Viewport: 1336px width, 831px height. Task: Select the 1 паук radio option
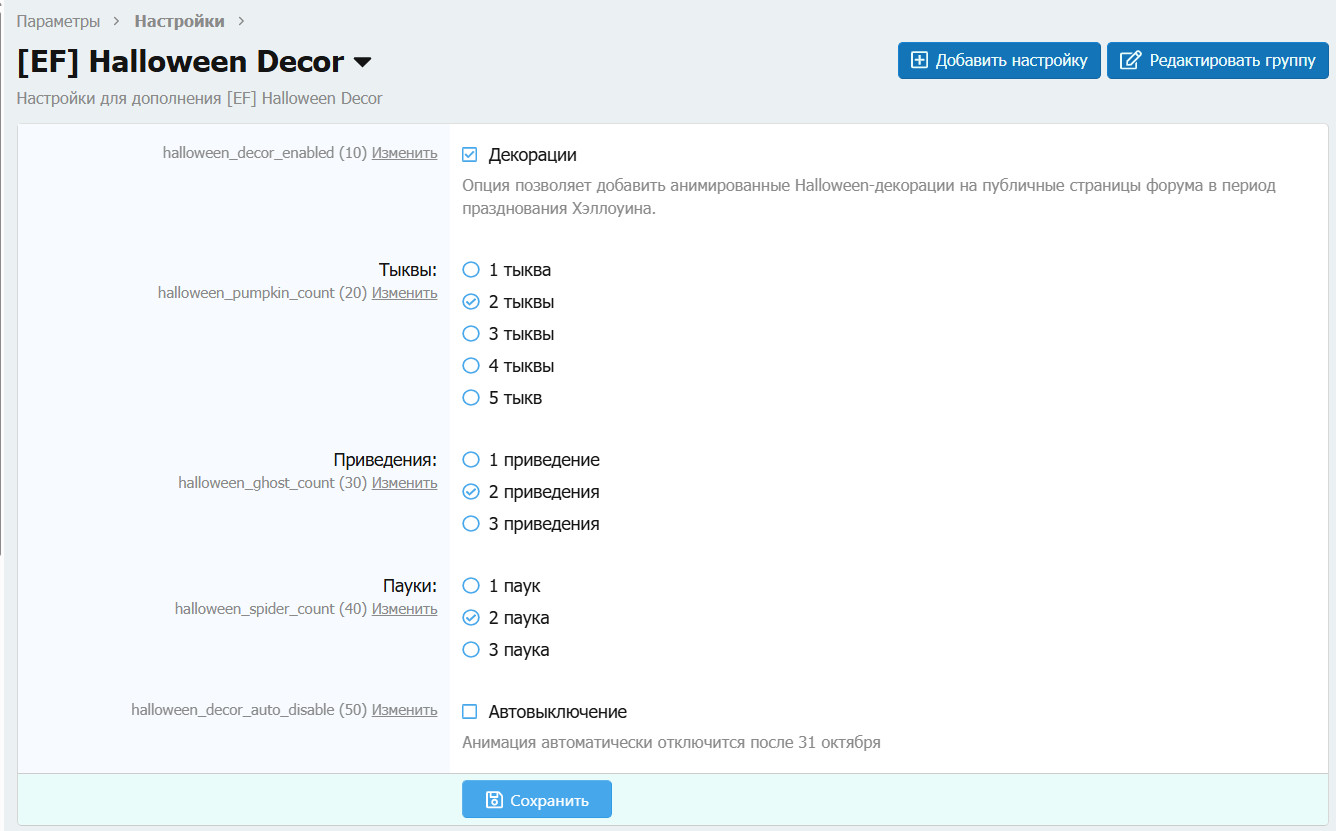click(471, 586)
